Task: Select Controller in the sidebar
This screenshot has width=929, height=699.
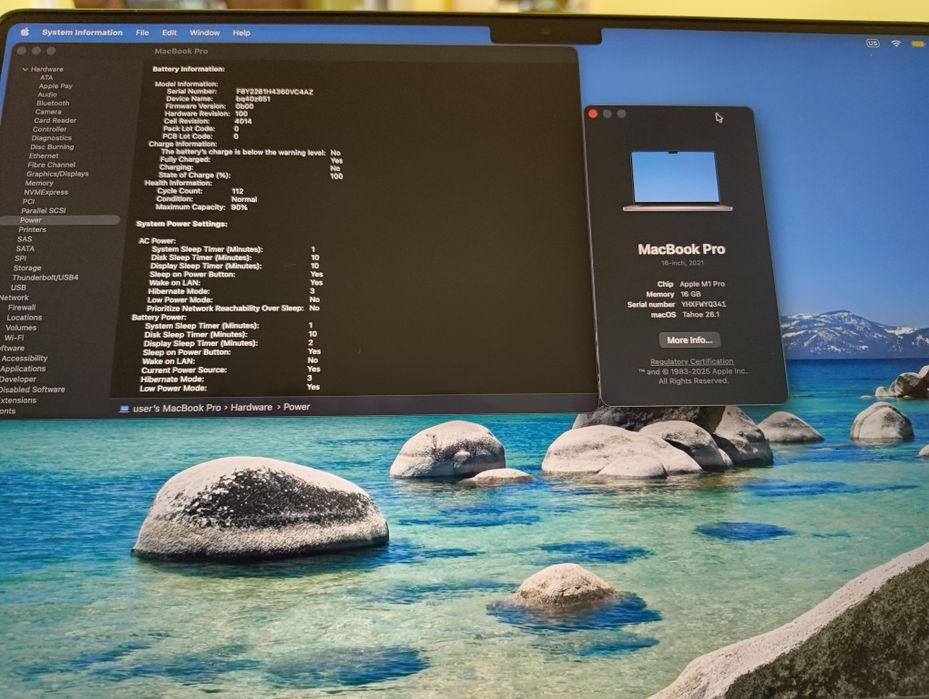Action: (50, 129)
